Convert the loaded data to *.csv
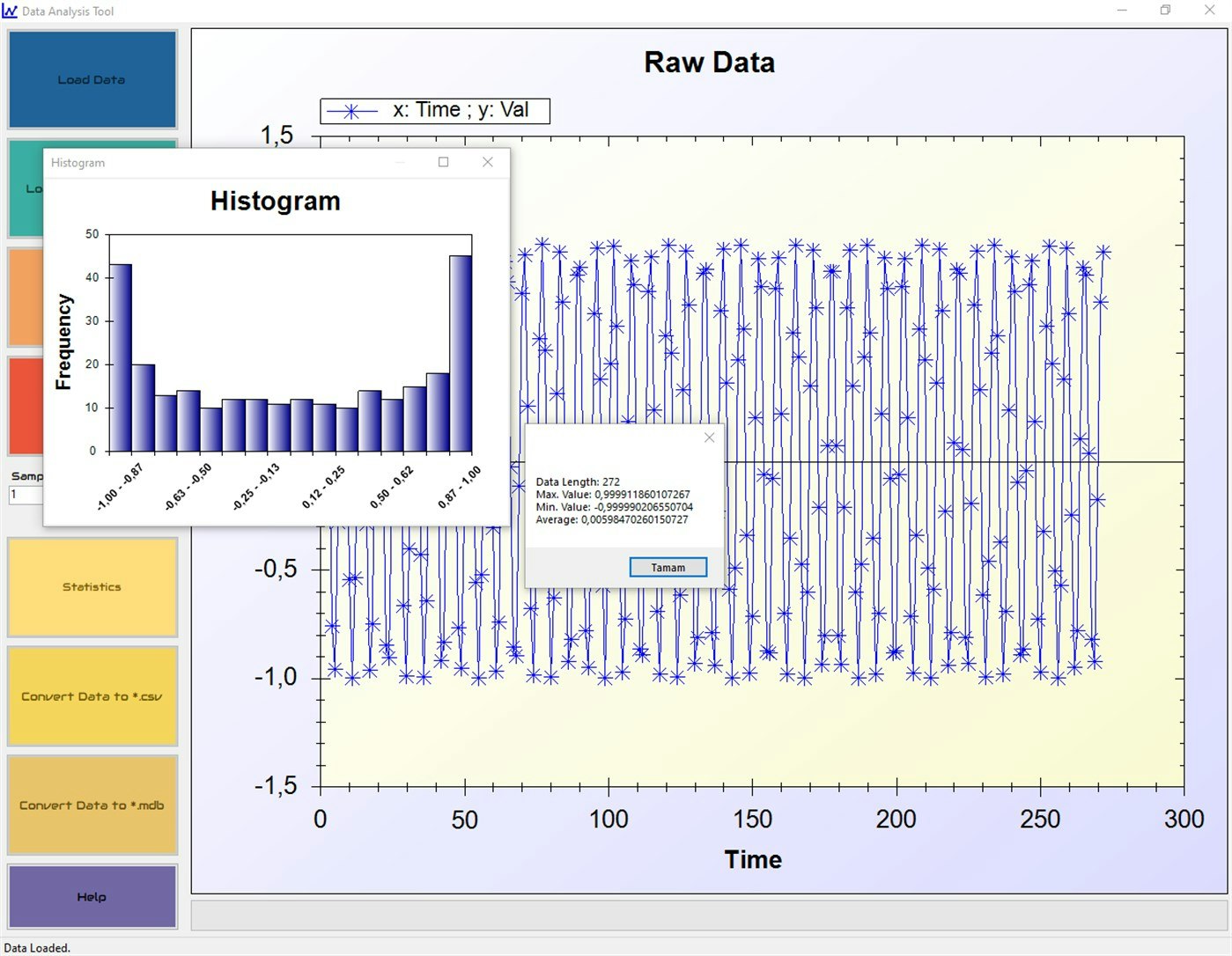 (92, 695)
